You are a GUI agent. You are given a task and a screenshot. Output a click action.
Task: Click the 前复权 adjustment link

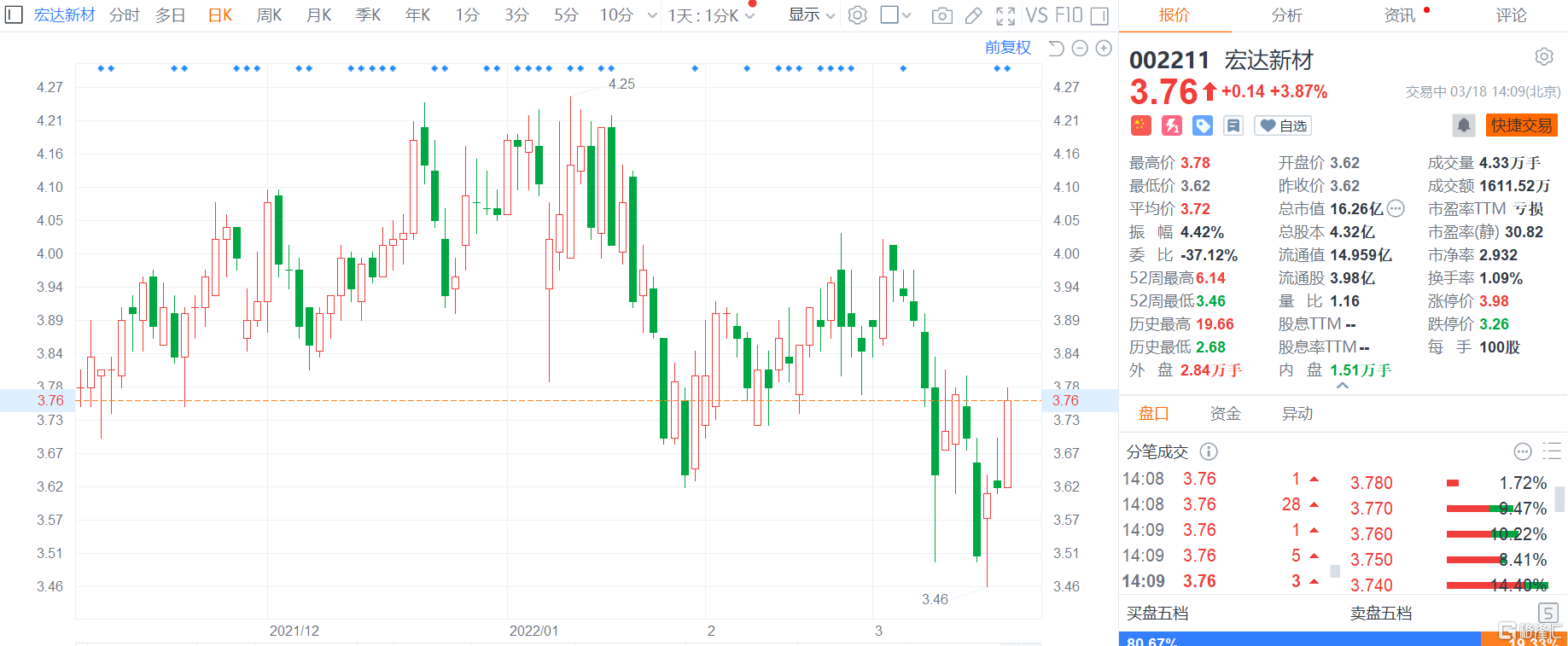coord(1007,48)
